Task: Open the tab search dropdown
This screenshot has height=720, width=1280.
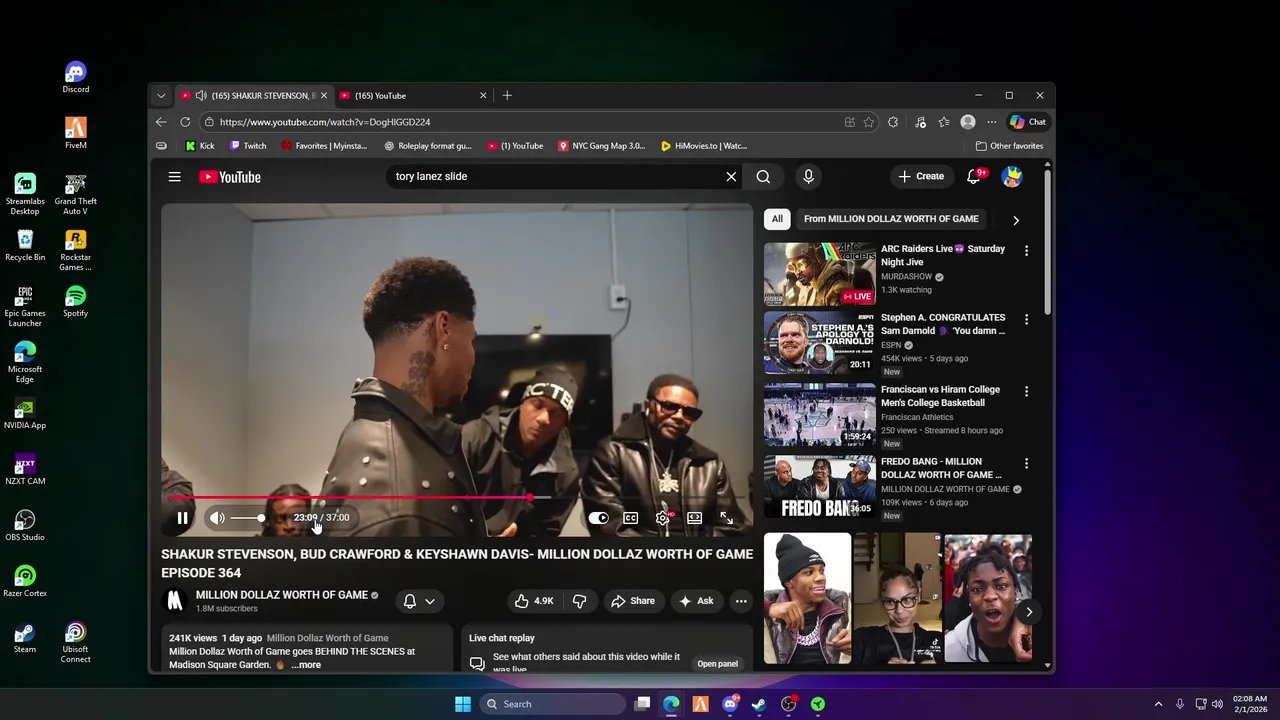Action: (161, 96)
